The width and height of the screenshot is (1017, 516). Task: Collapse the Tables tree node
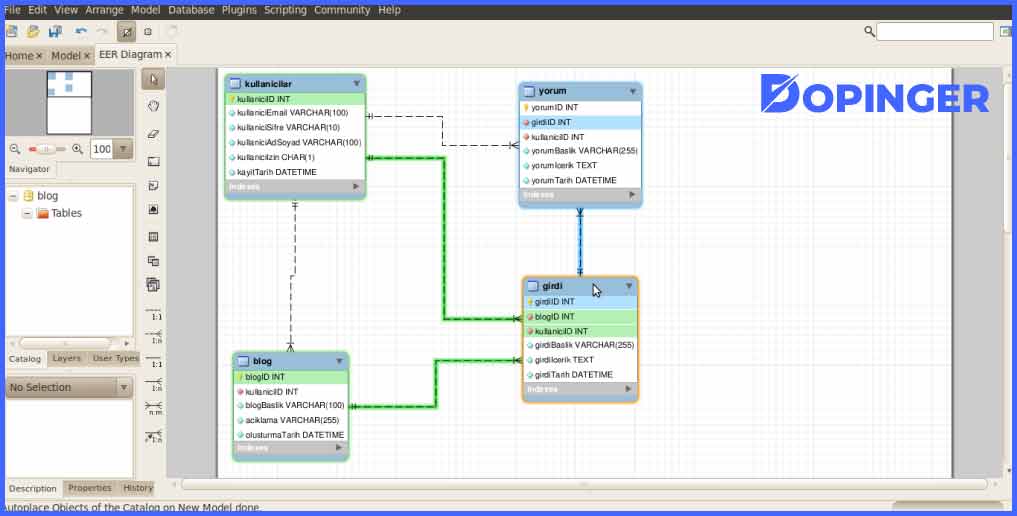coord(27,213)
